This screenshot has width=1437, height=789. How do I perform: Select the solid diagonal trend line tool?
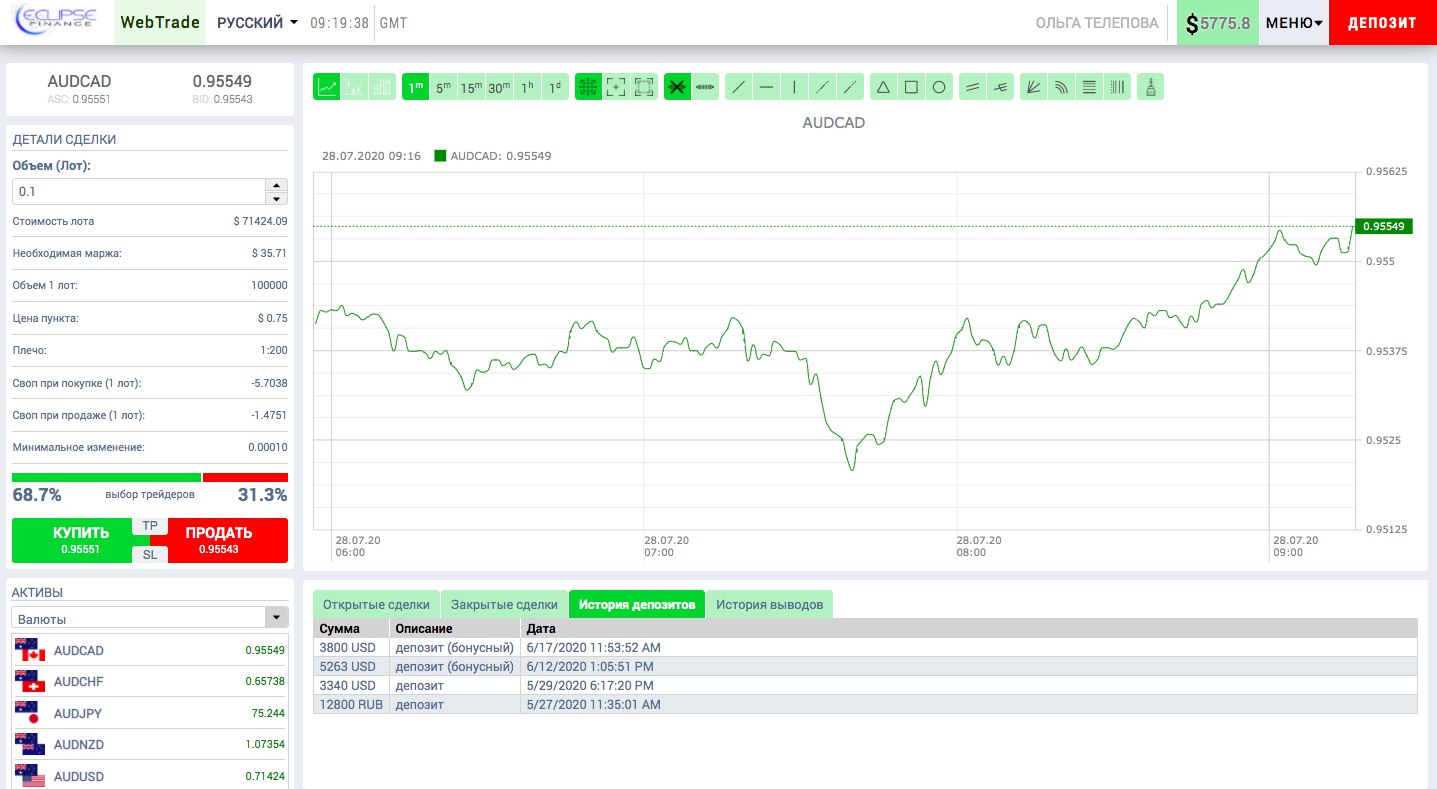click(x=738, y=87)
